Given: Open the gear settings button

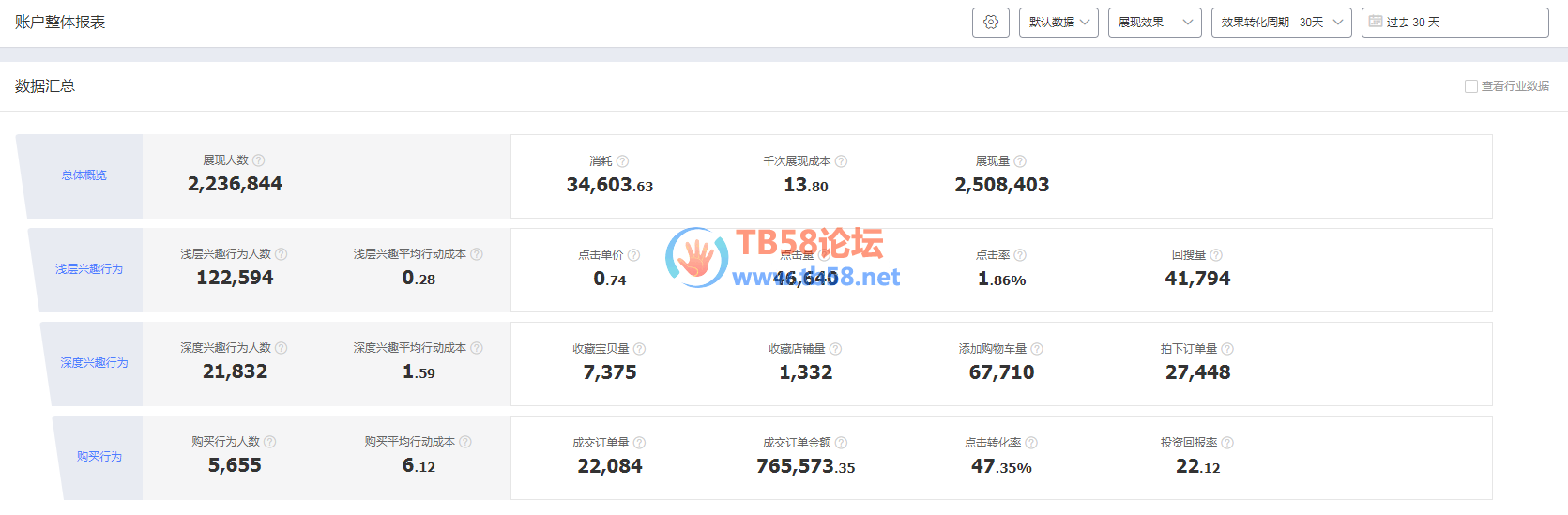Looking at the screenshot, I should click(990, 23).
